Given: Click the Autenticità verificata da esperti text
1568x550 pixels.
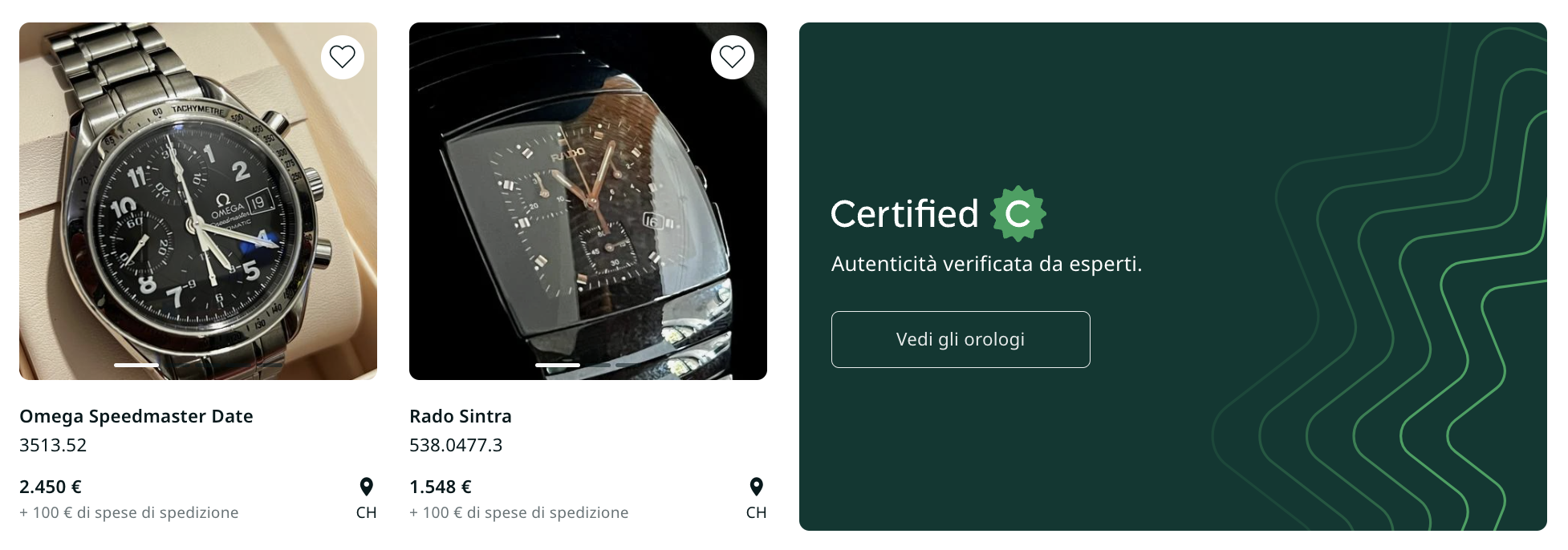Looking at the screenshot, I should 986,264.
